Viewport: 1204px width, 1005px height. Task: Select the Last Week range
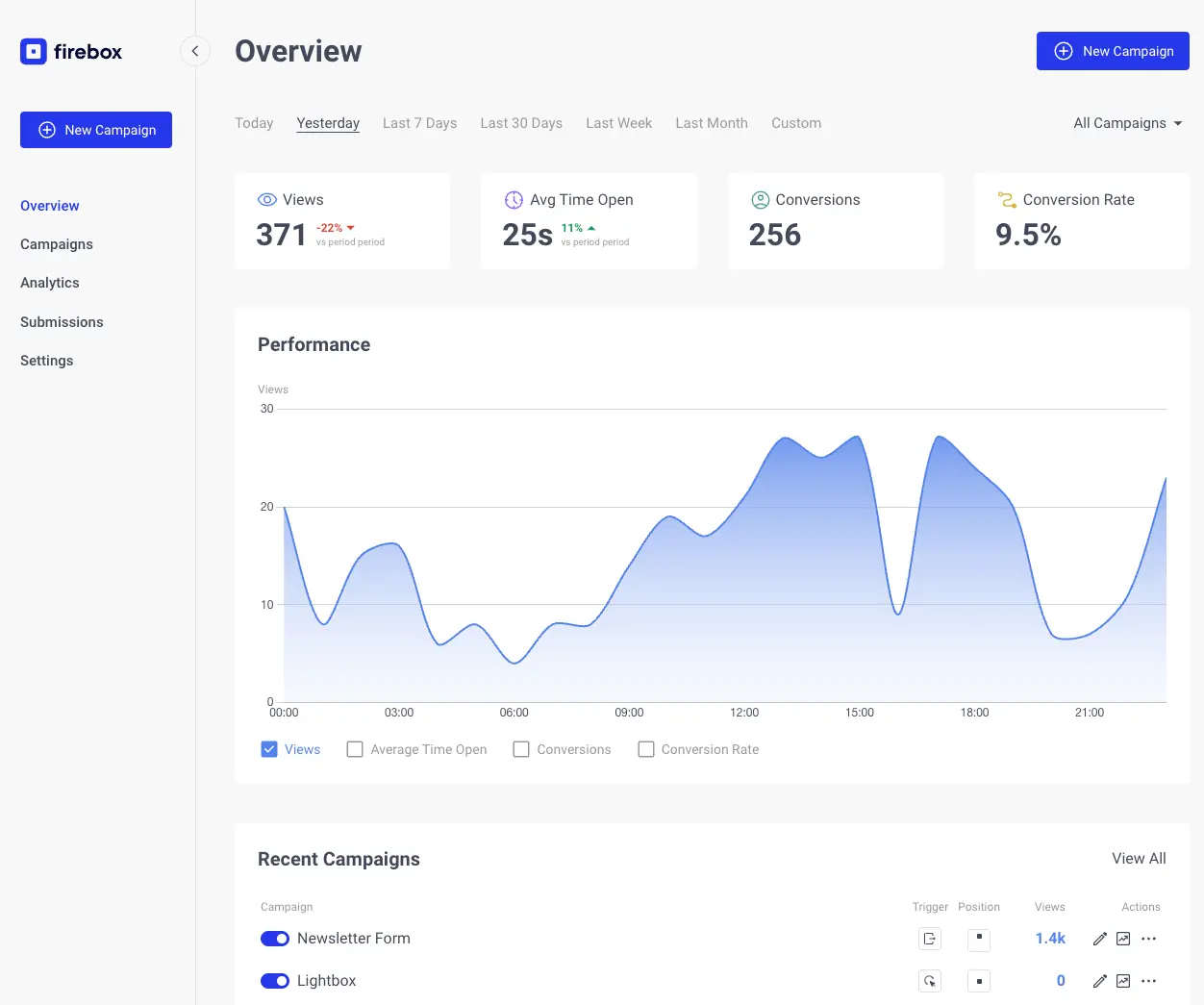pyautogui.click(x=619, y=123)
